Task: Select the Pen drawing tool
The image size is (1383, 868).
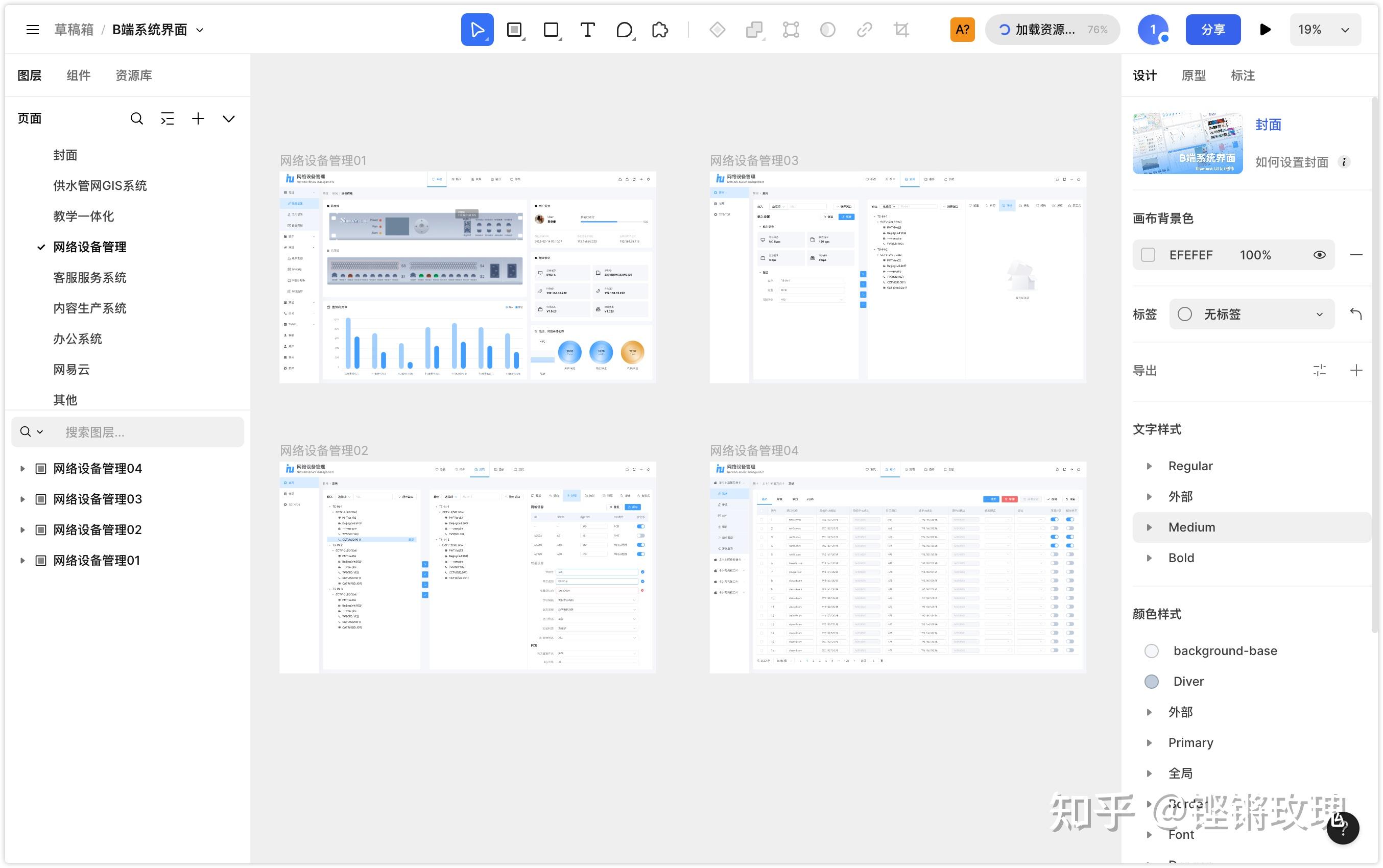Action: 624,30
